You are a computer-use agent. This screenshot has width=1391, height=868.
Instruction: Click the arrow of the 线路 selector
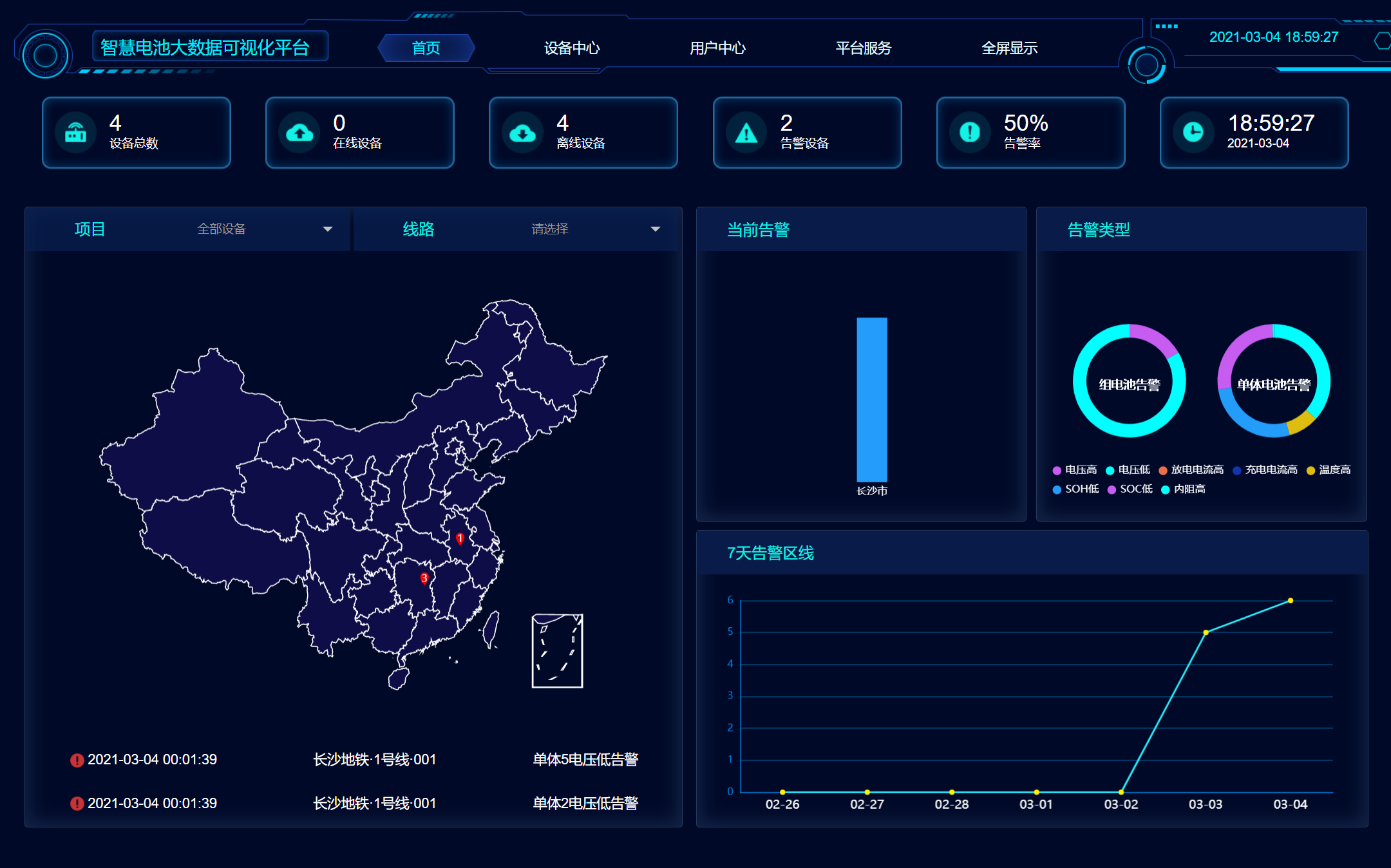coord(656,229)
